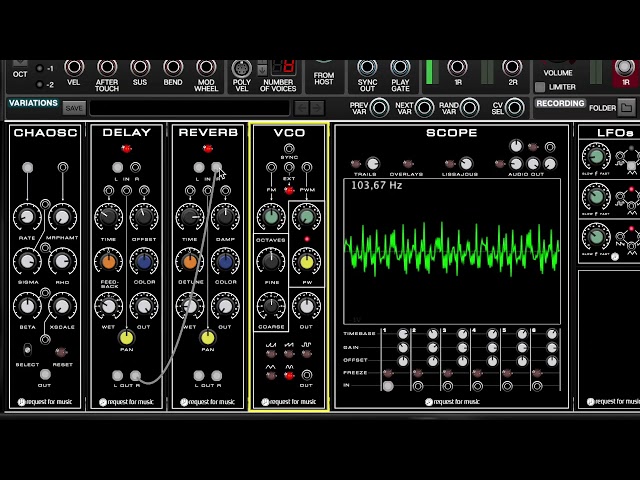
Task: Select the OCT -2 radio button
Action: click(x=40, y=84)
